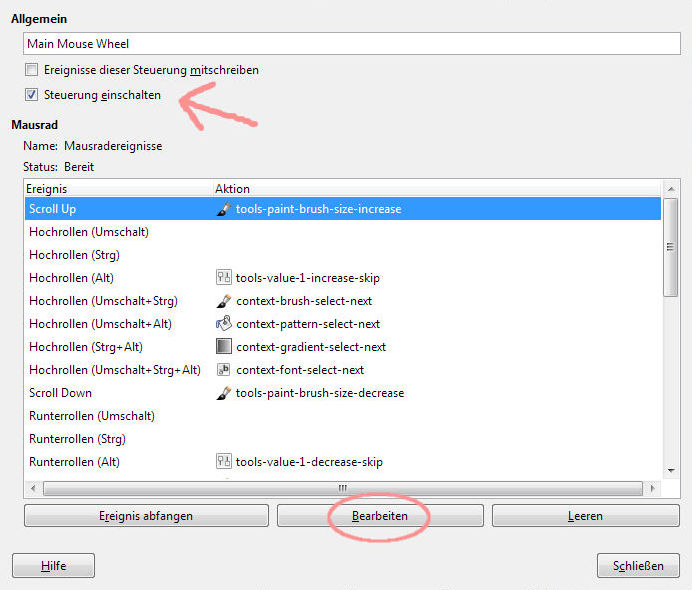Select the 'Runterrollen (Alt)' row

(x=343, y=461)
